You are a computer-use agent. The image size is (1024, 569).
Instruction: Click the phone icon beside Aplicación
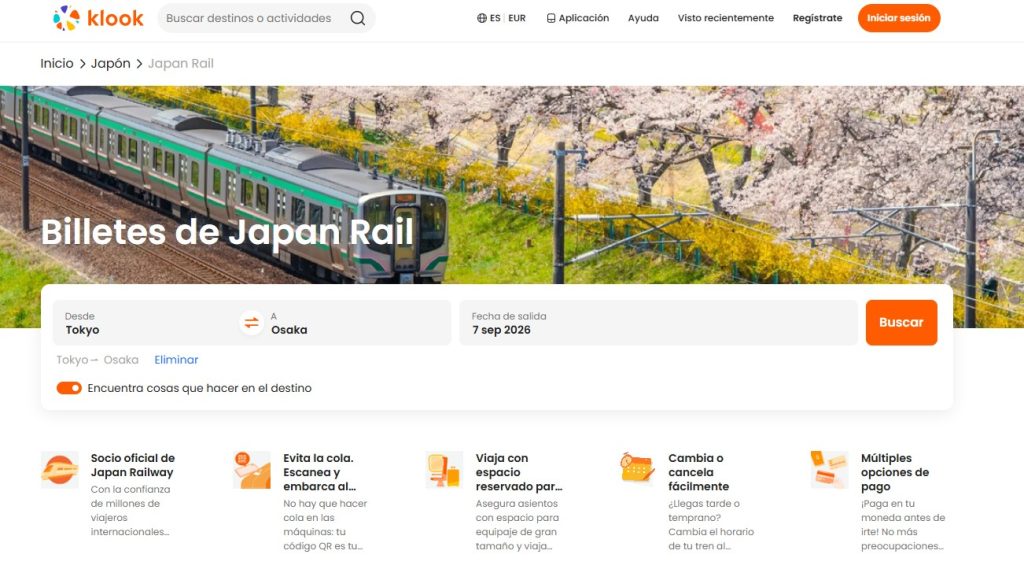point(551,18)
